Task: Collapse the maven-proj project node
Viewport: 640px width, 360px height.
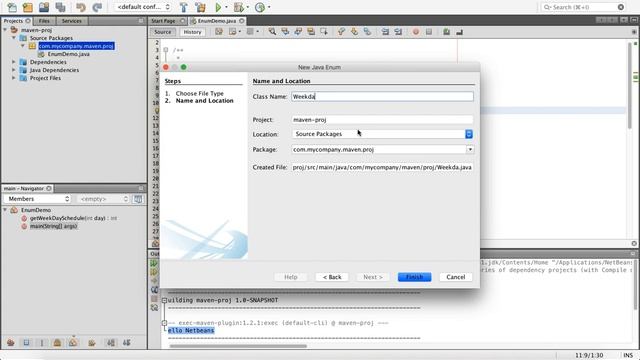Action: [5, 30]
